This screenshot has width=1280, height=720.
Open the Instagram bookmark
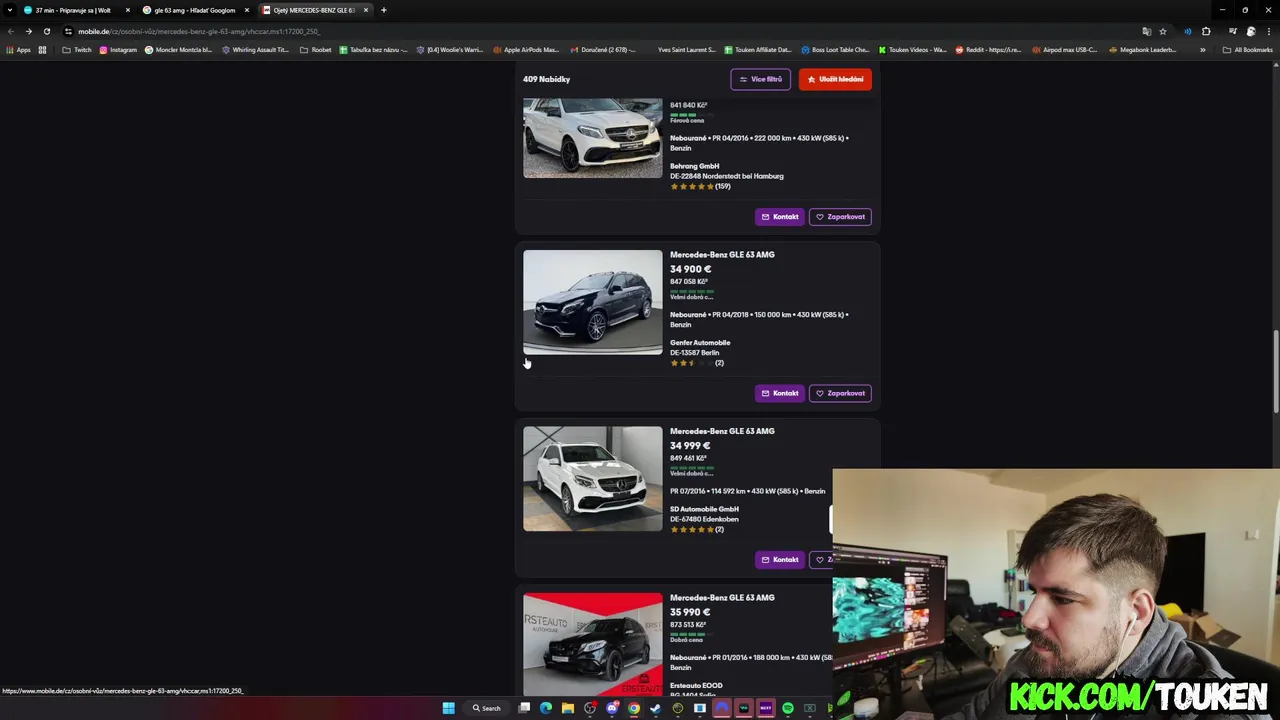pos(118,50)
